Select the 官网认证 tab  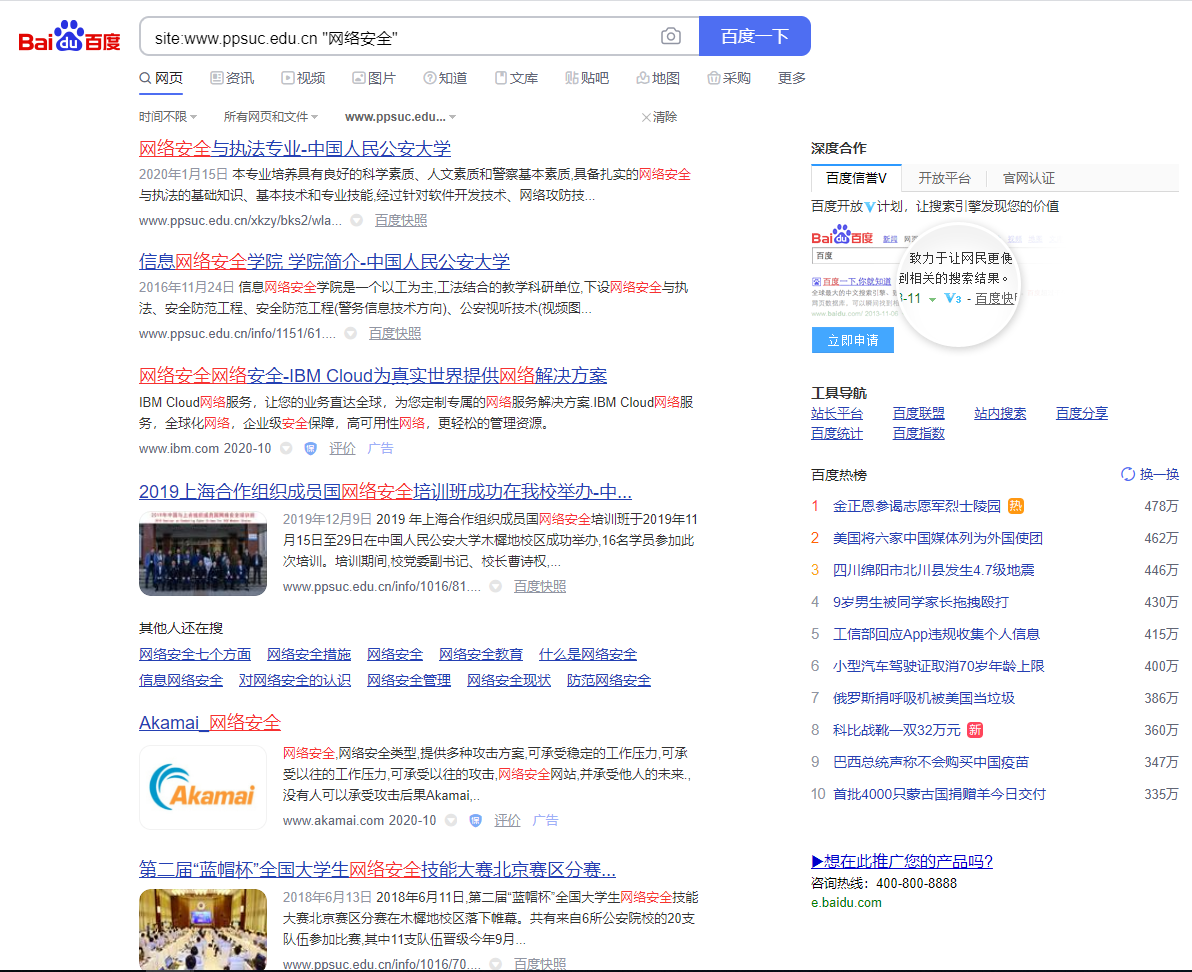point(1029,179)
